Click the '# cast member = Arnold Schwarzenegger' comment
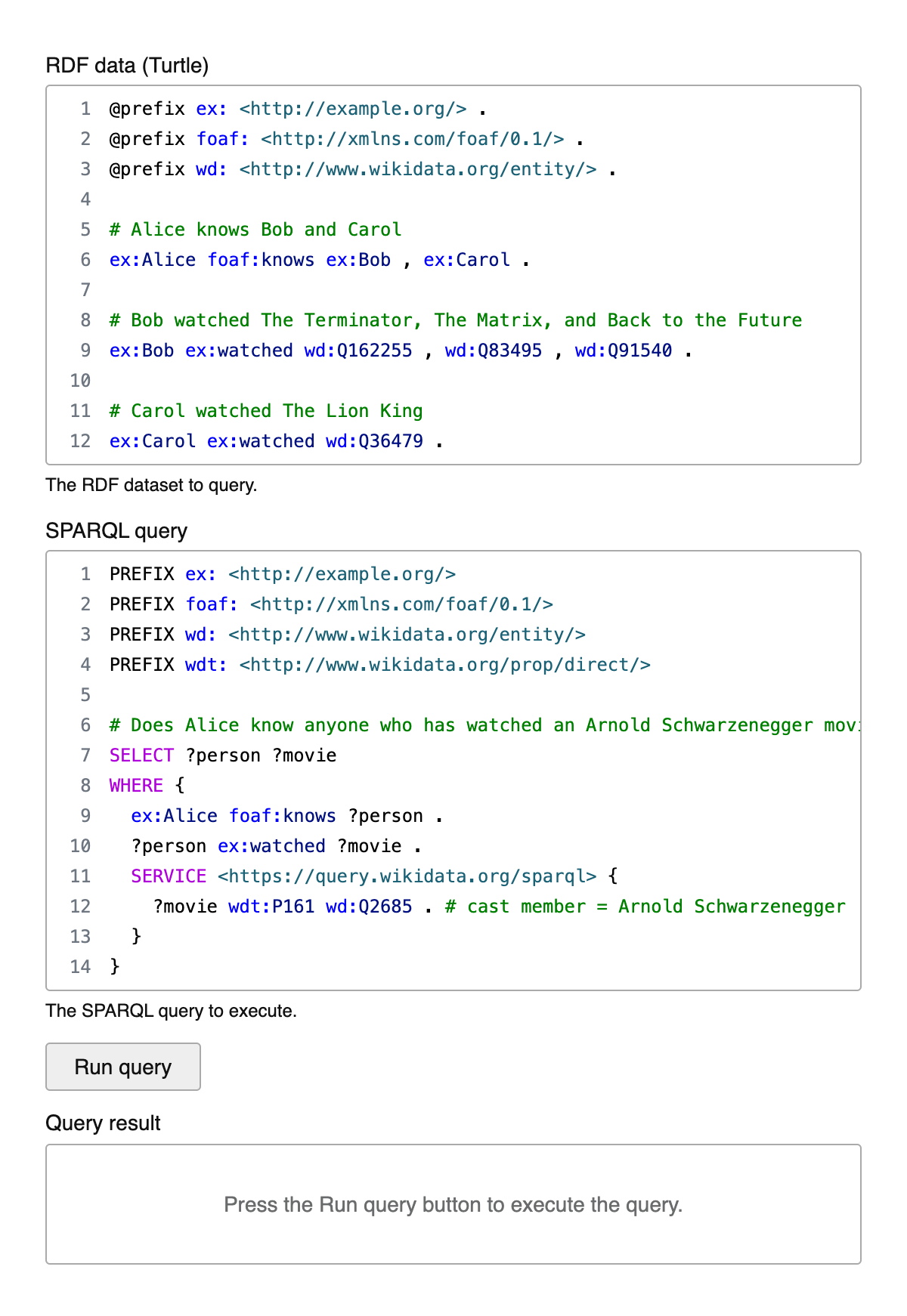907x1316 pixels. click(645, 907)
